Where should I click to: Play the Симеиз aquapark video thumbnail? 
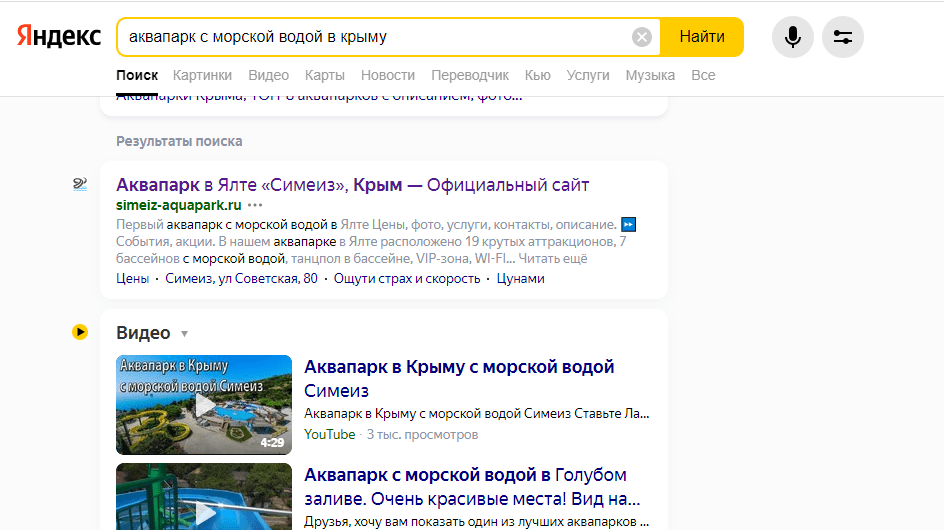pos(204,404)
